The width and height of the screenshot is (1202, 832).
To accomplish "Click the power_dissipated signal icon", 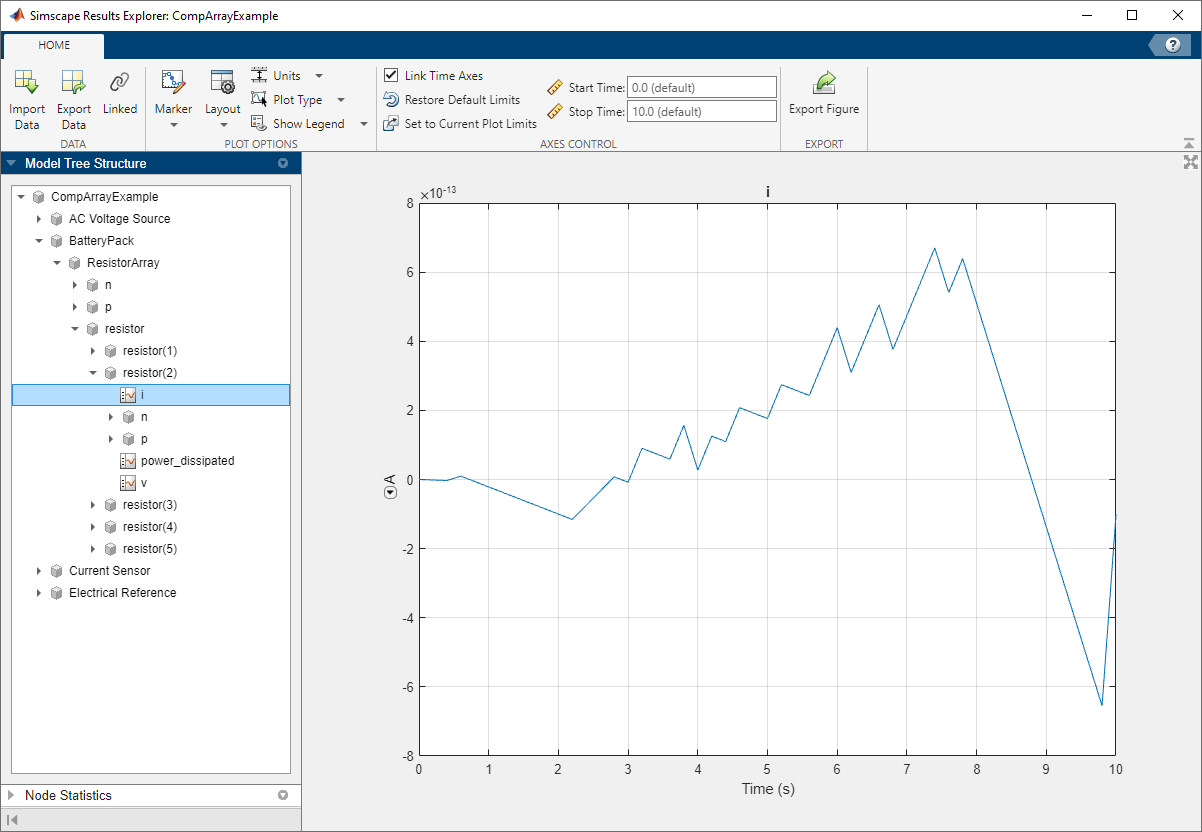I will coord(128,461).
